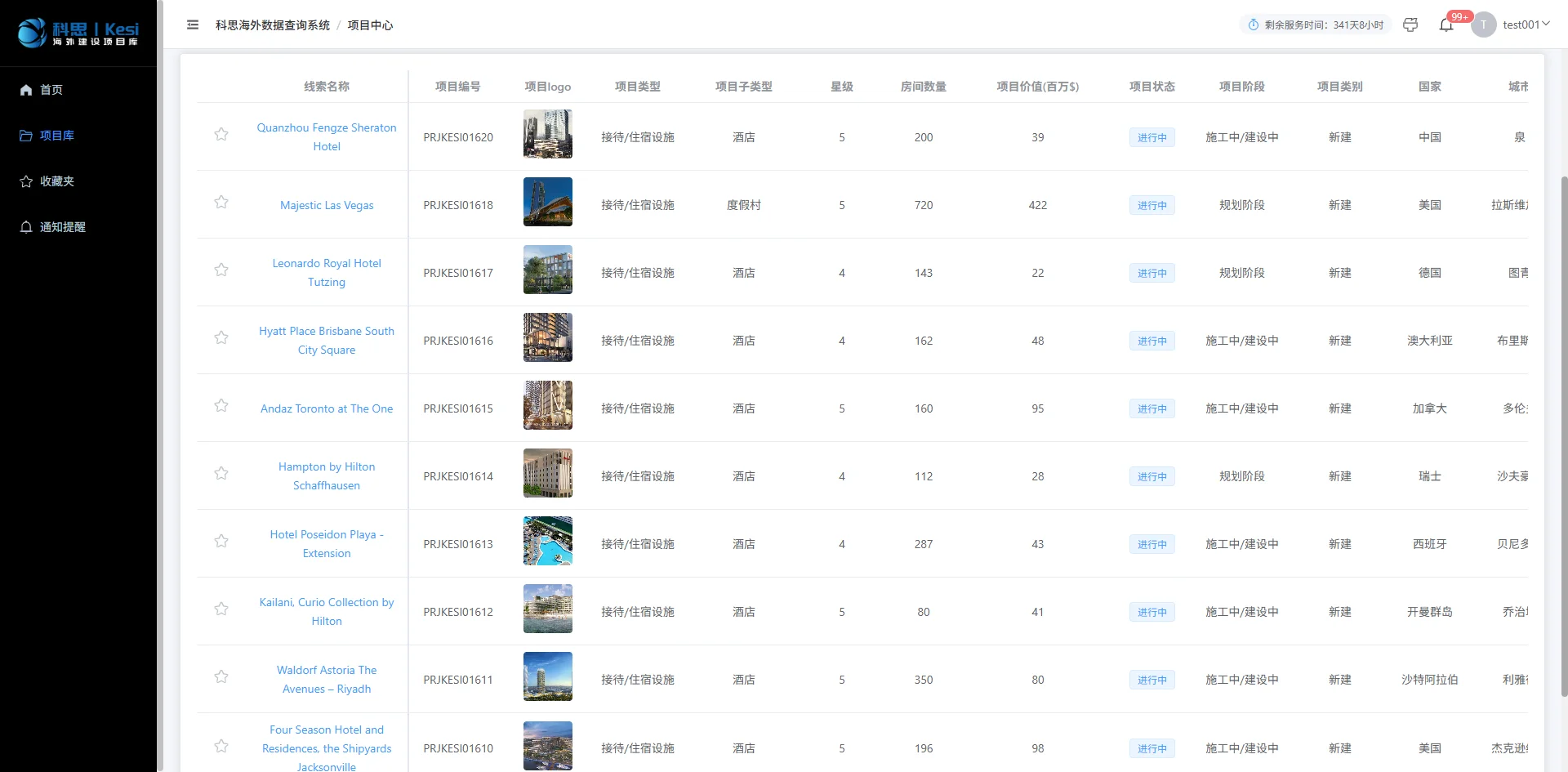Click the Hotel Poseidon Playa logo thumbnail

tap(547, 541)
